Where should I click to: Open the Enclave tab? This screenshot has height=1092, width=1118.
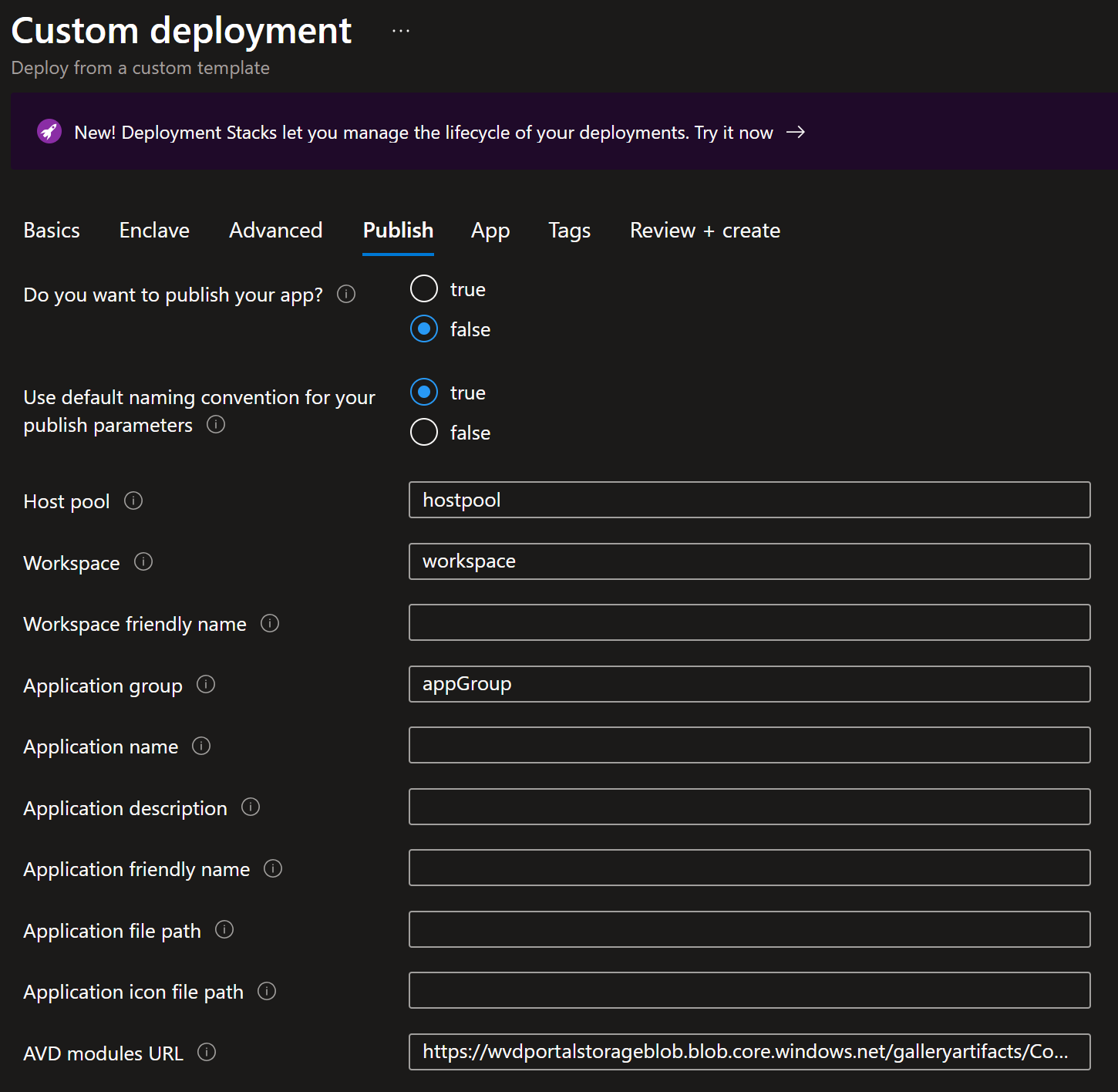154,231
